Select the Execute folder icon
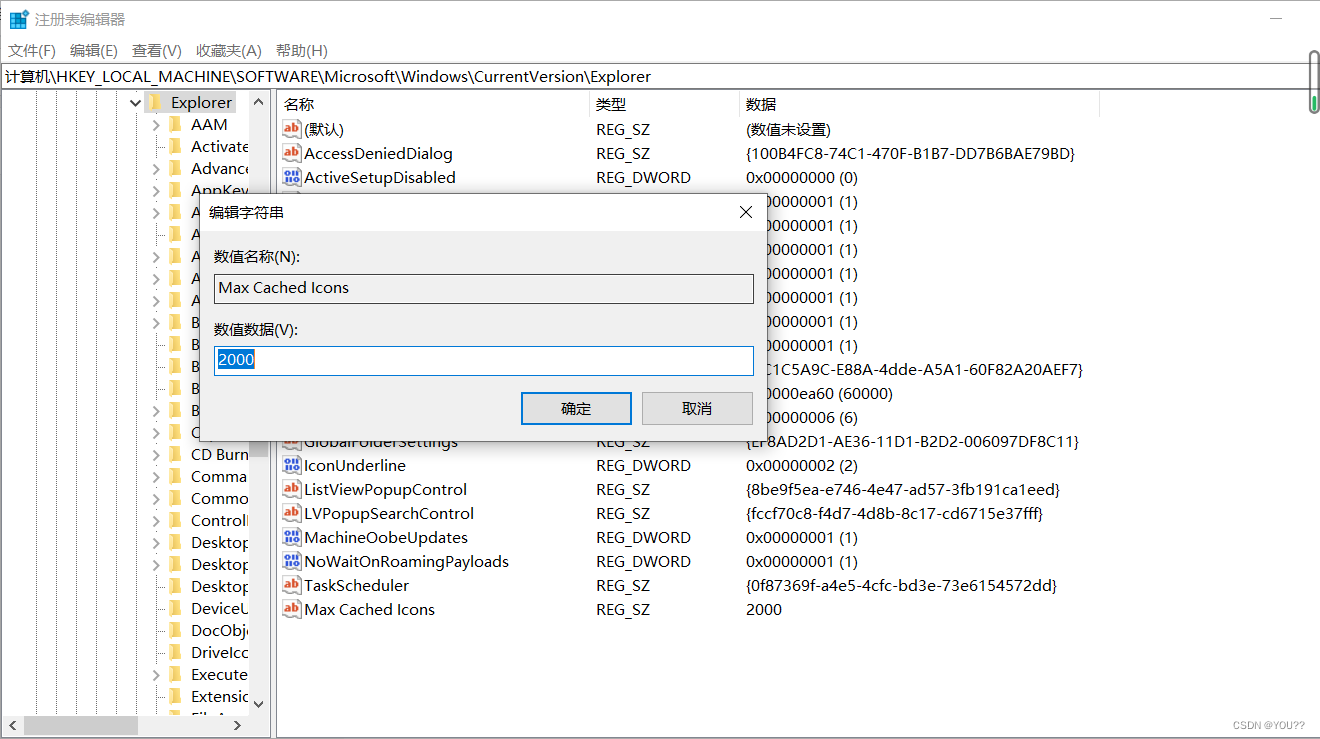 click(175, 674)
